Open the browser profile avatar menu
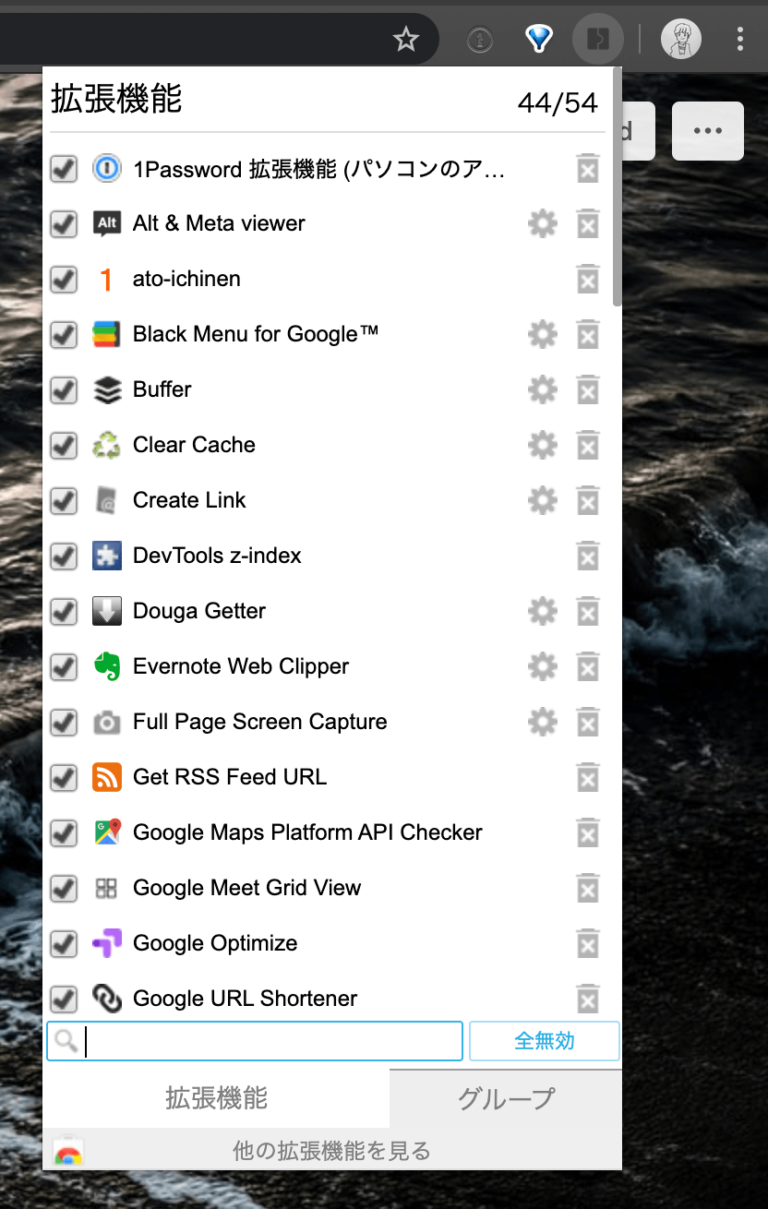The image size is (768, 1209). click(681, 39)
